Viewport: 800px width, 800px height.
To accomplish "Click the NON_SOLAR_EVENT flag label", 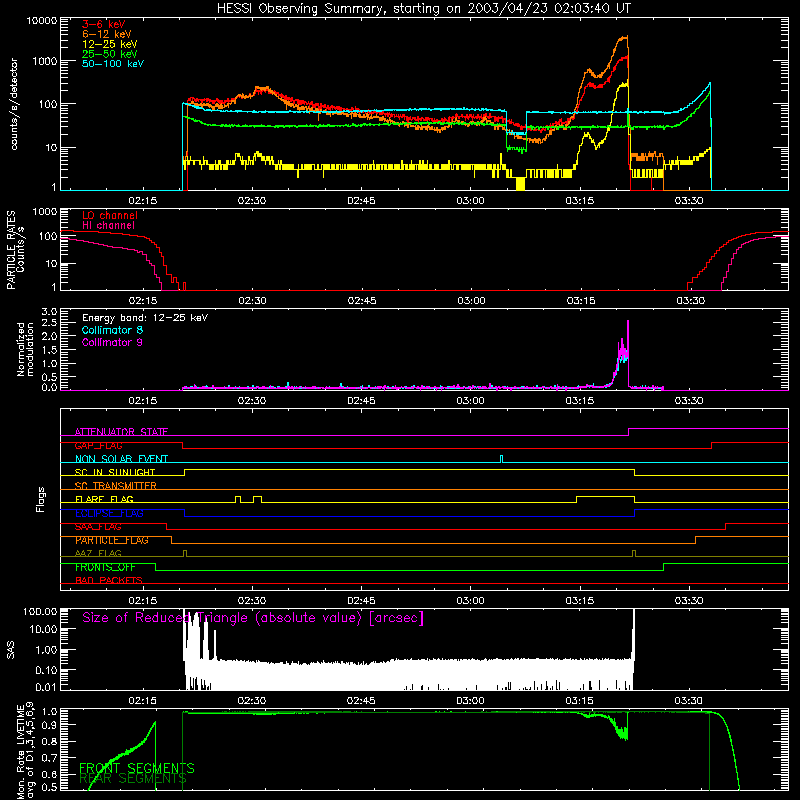I will [x=121, y=459].
